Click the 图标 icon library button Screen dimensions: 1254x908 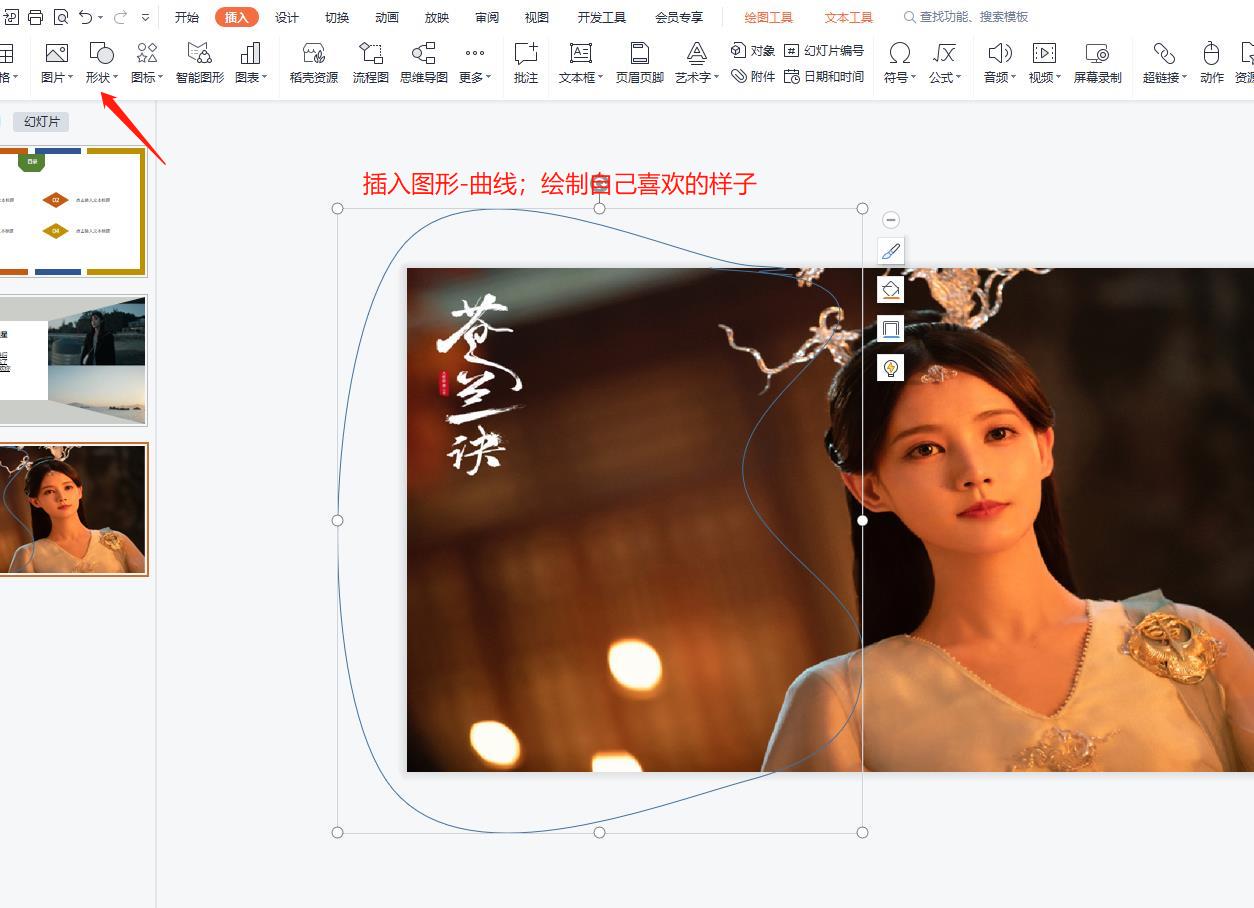[146, 54]
